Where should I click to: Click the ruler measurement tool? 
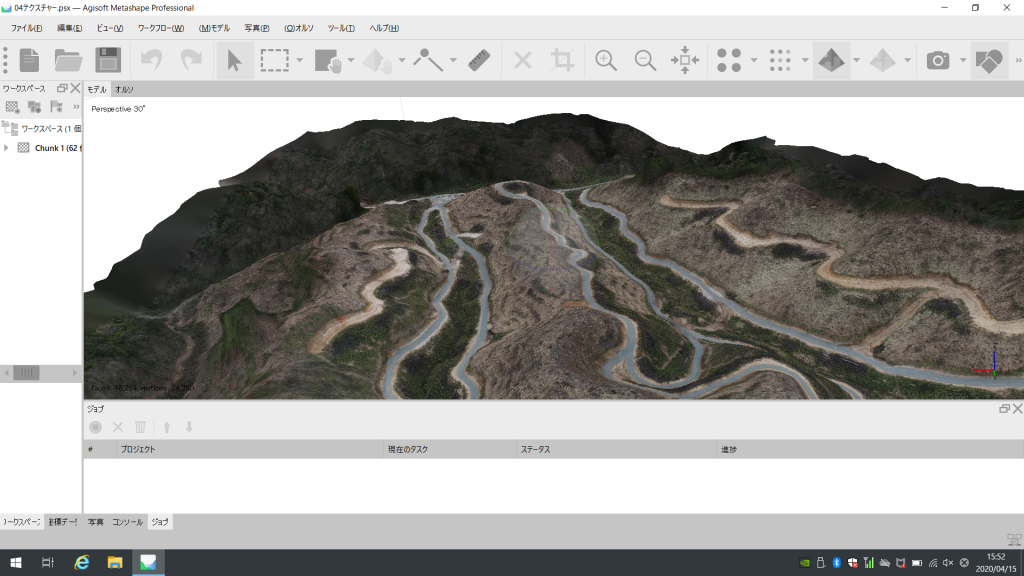pyautogui.click(x=477, y=61)
